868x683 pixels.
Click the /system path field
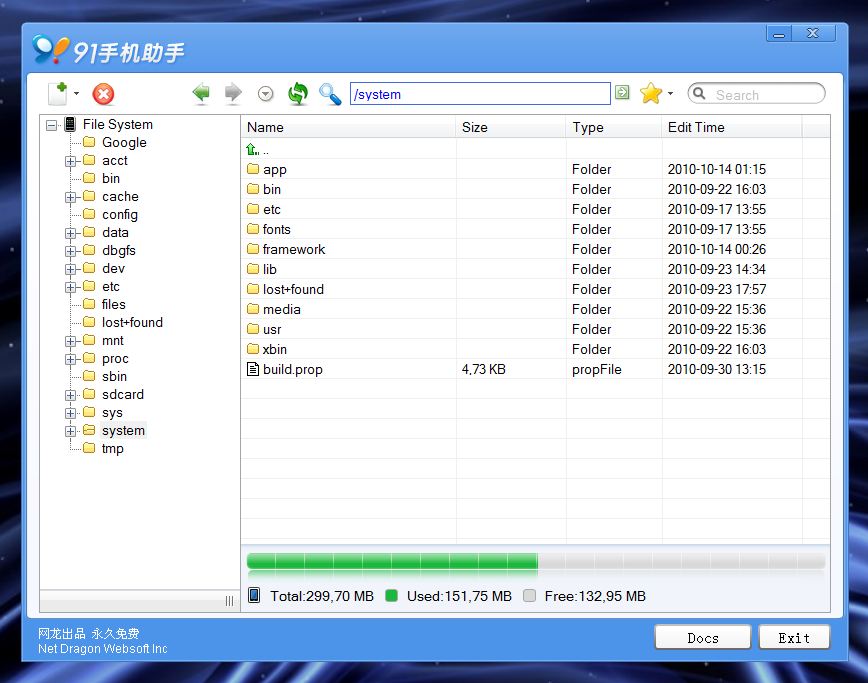pos(480,94)
